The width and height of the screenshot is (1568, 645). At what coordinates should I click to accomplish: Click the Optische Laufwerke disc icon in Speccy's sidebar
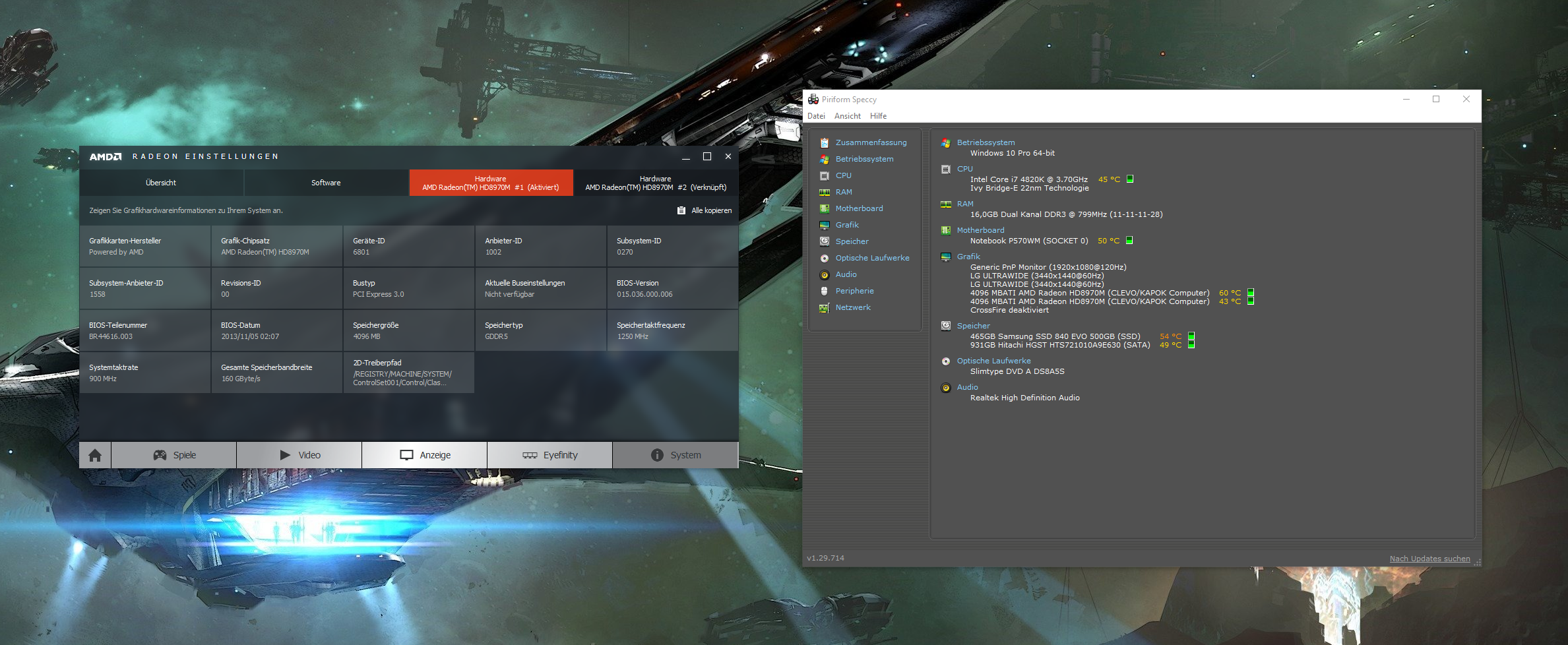point(824,258)
